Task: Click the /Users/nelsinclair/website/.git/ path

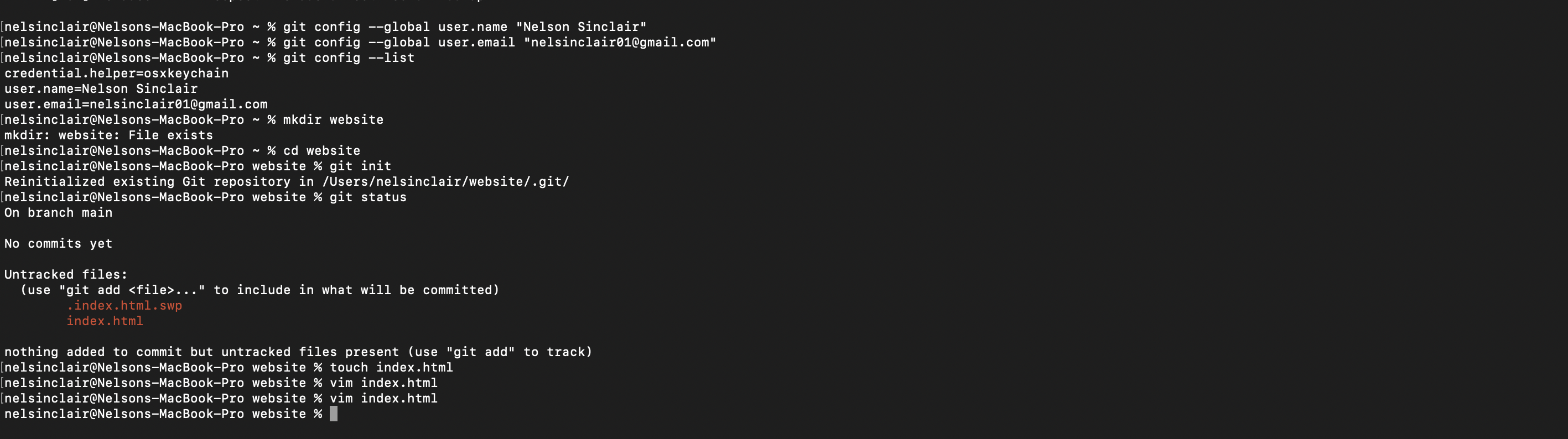Action: pyautogui.click(x=445, y=182)
